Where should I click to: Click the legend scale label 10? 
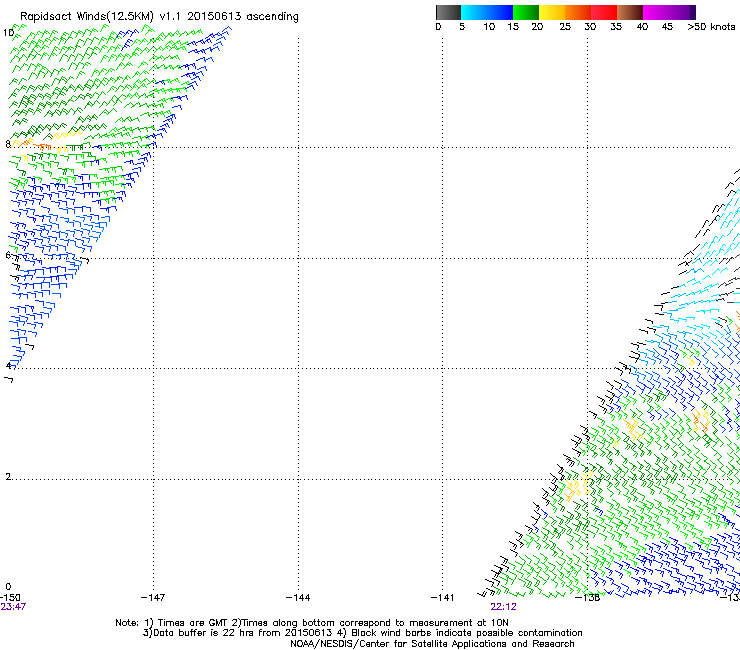[489, 27]
